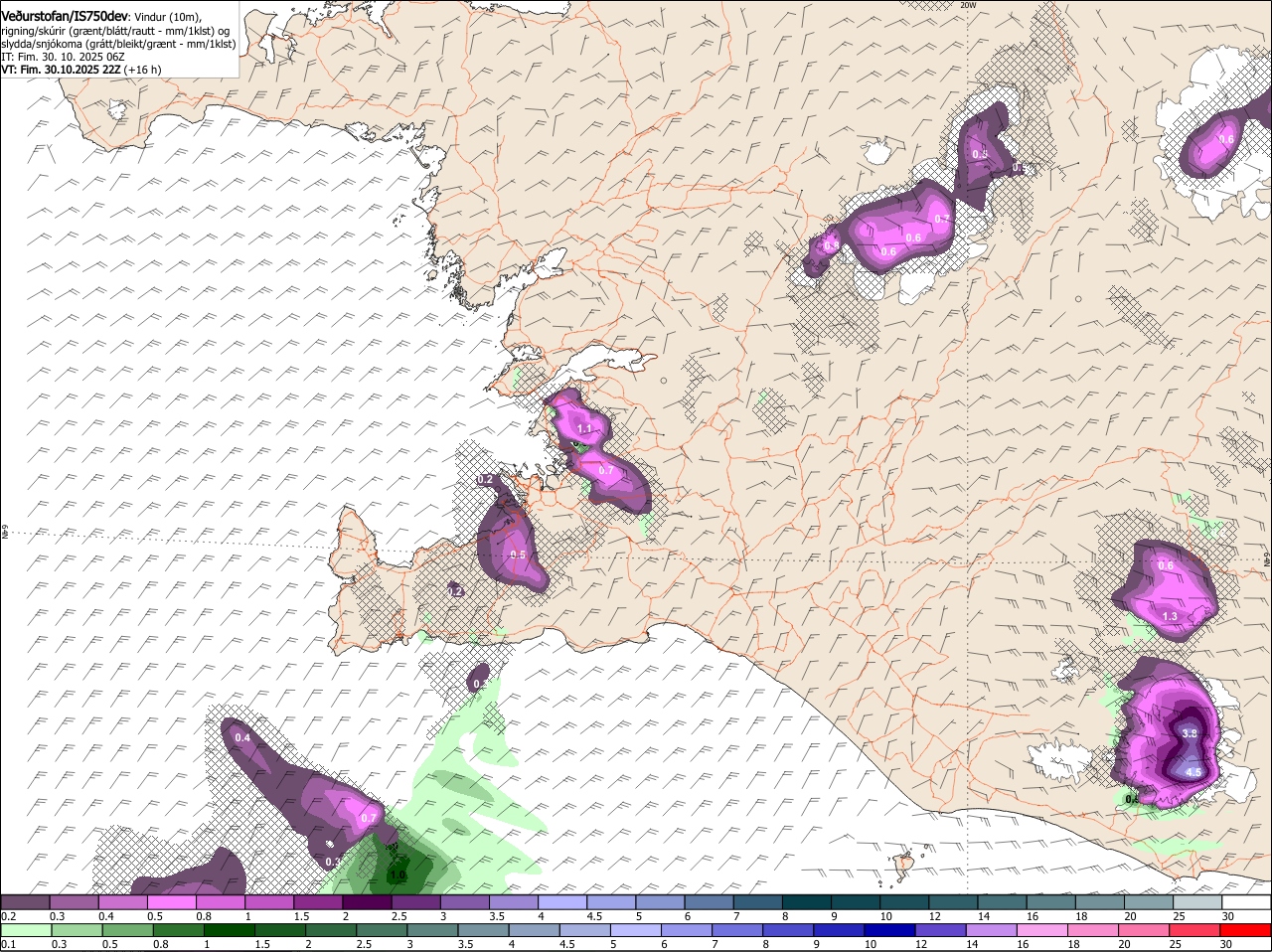Click the legend text line slydda/snjókoma in the header
Viewport: 1272px width, 952px height.
pos(118,44)
